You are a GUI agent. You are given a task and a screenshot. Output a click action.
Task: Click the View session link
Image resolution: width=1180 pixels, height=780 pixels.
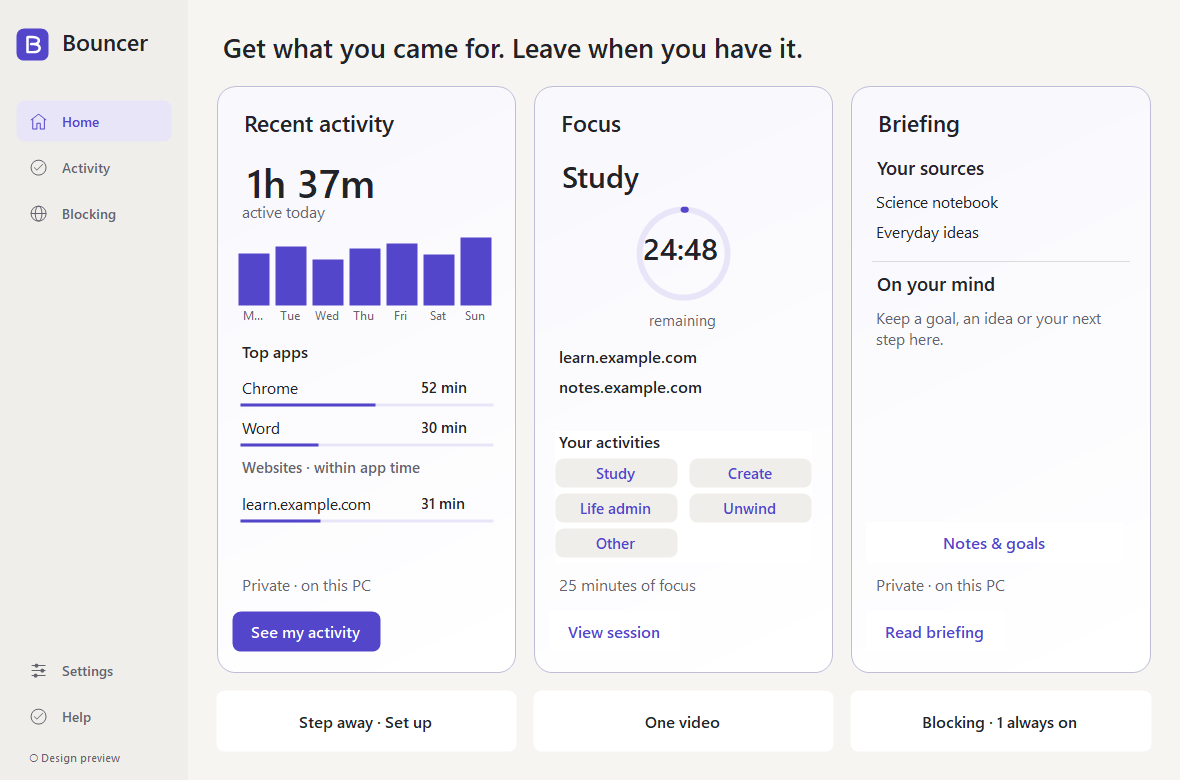click(x=613, y=632)
